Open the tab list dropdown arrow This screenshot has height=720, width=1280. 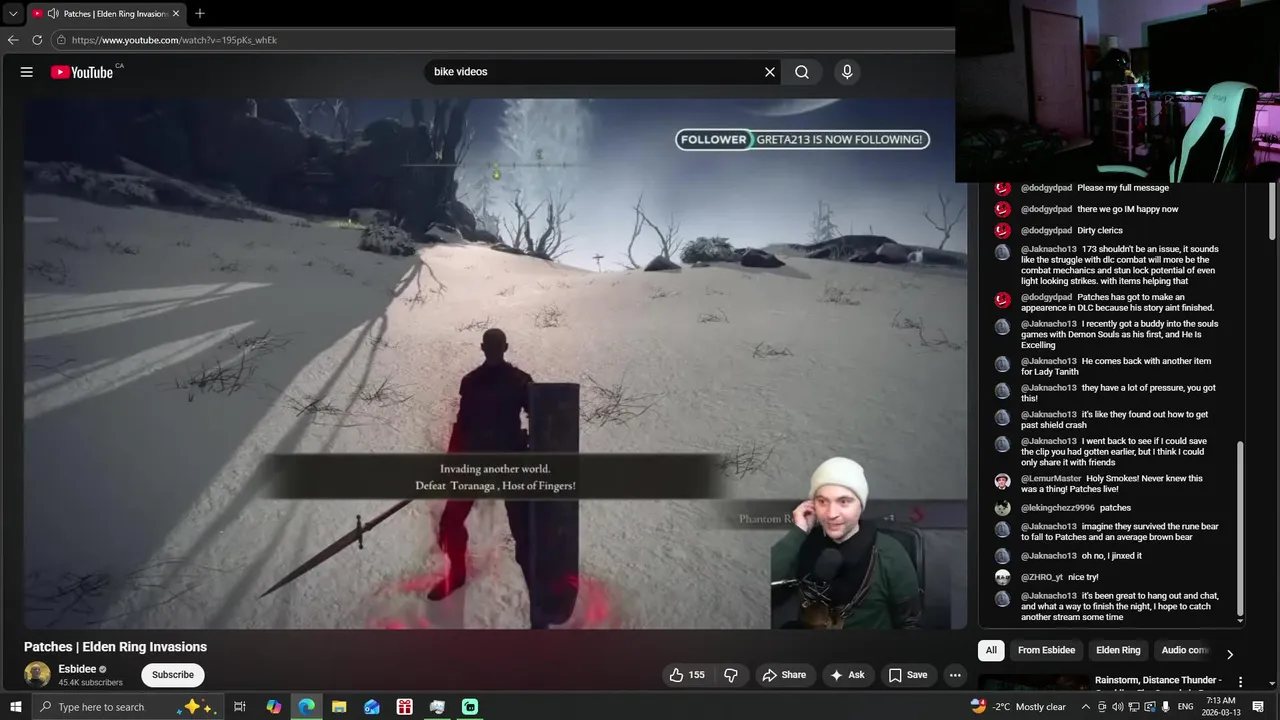pyautogui.click(x=13, y=14)
